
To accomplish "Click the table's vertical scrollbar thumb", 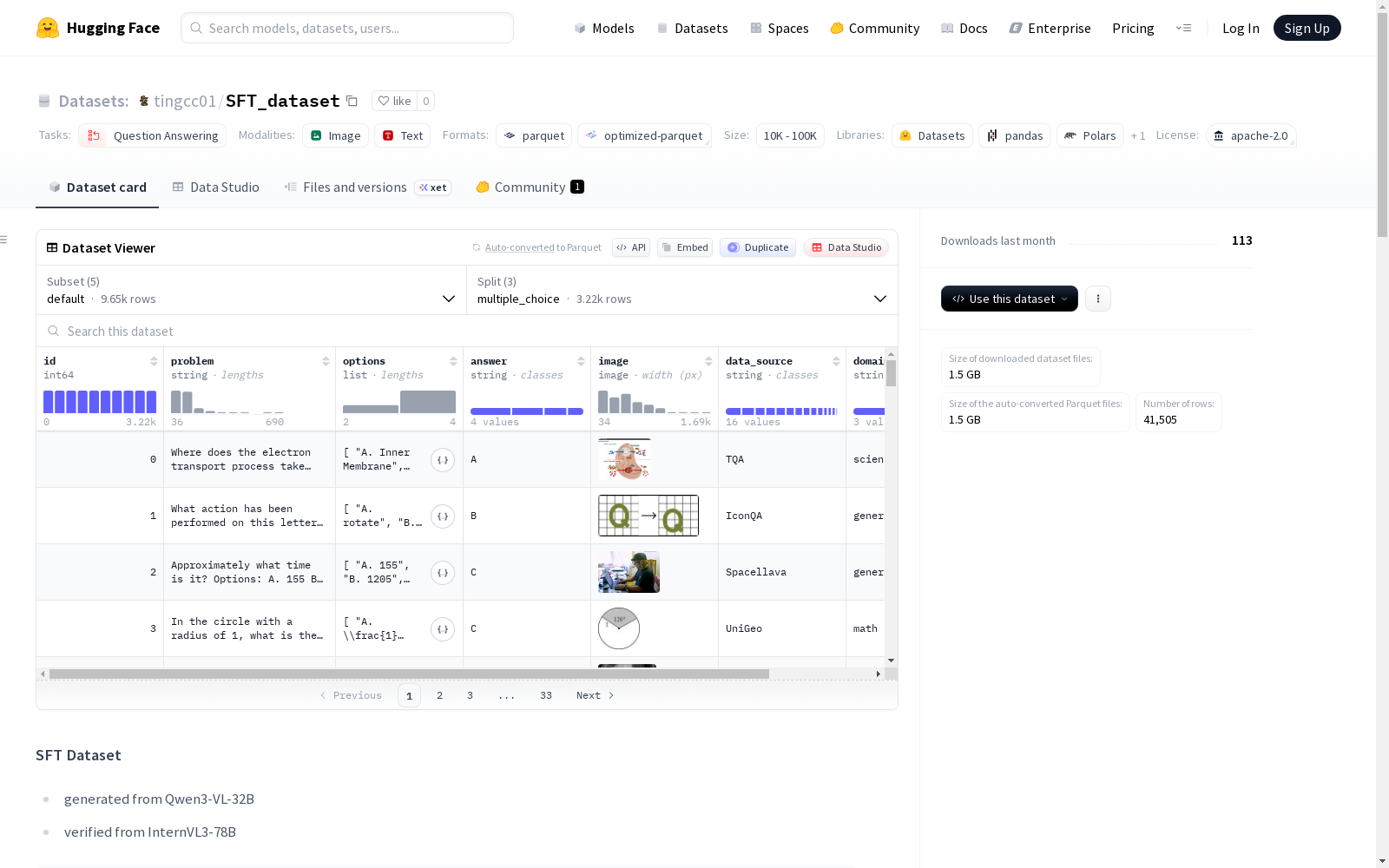I will coord(892,373).
